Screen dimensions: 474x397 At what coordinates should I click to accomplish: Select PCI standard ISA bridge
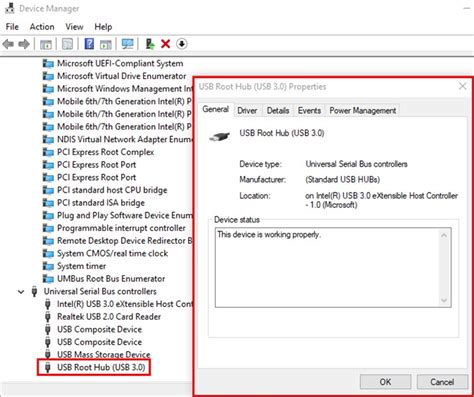click(101, 203)
